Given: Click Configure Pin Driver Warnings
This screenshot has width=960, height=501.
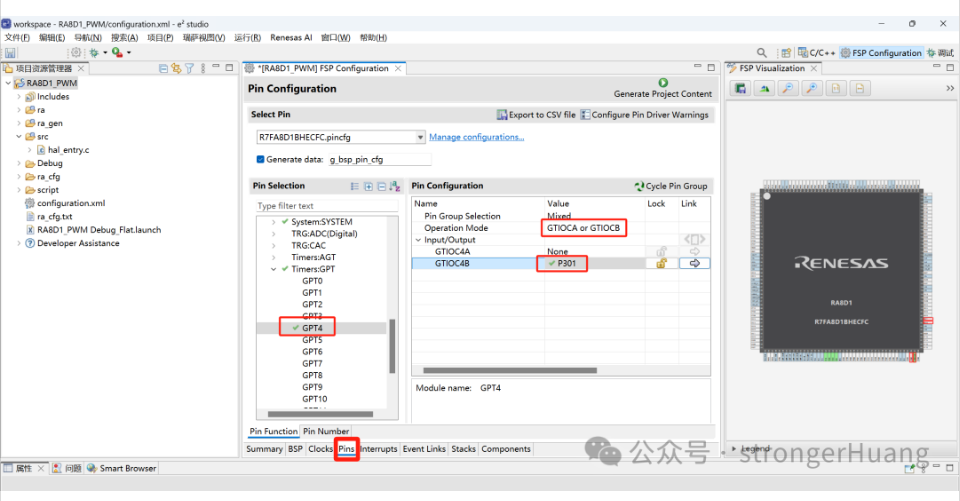Looking at the screenshot, I should (x=644, y=115).
